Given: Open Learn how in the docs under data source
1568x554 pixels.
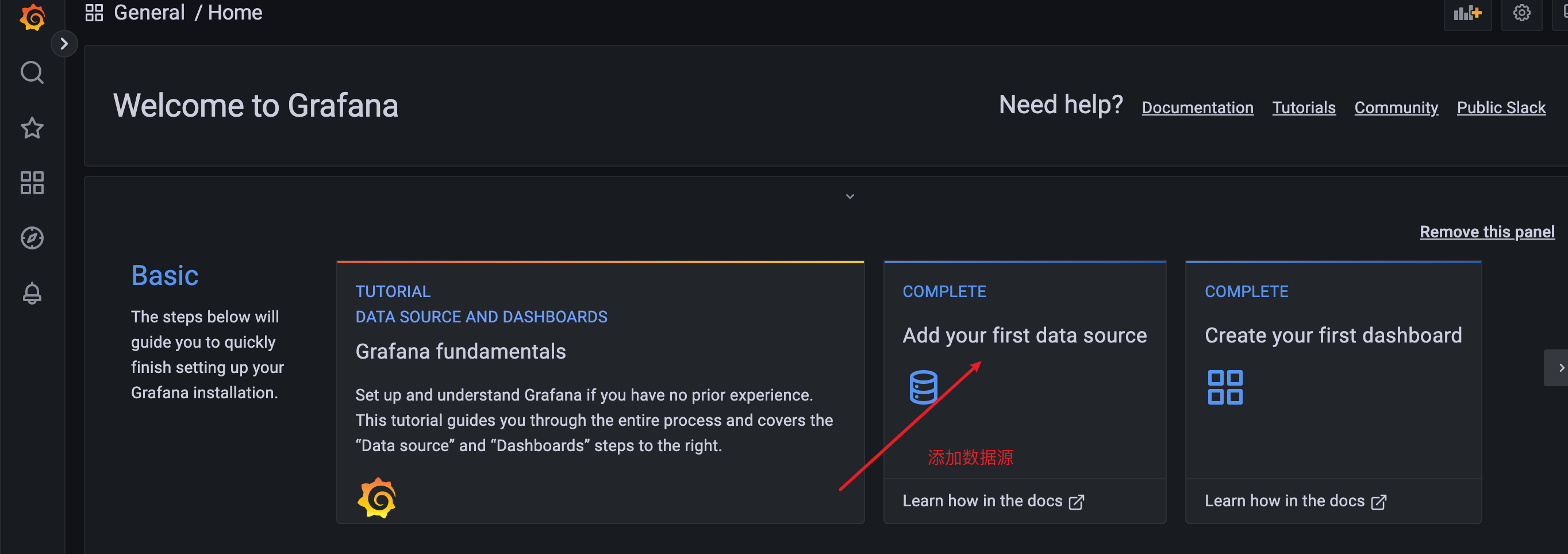Looking at the screenshot, I should coord(992,501).
